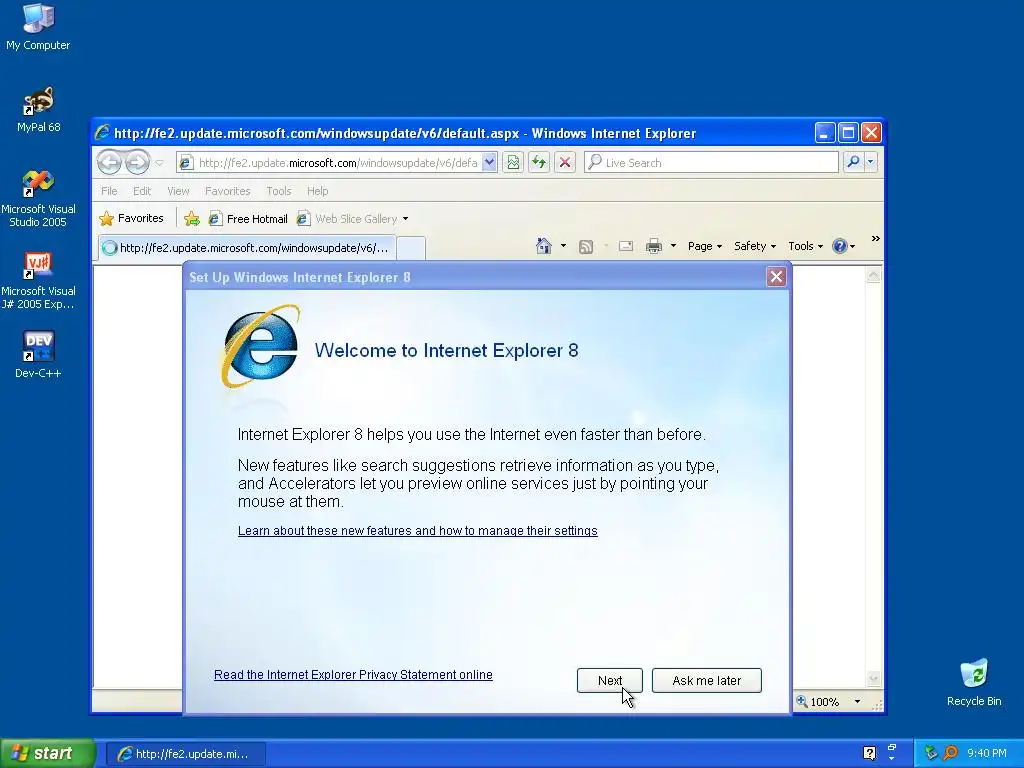This screenshot has height=768, width=1024.
Task: Click the Internet Explorer taskbar button
Action: click(185, 754)
